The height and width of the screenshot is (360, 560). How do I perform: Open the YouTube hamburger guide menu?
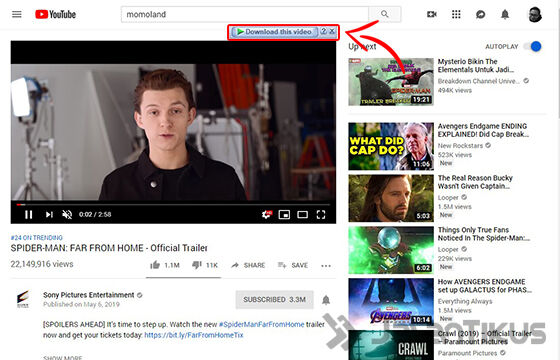17,14
